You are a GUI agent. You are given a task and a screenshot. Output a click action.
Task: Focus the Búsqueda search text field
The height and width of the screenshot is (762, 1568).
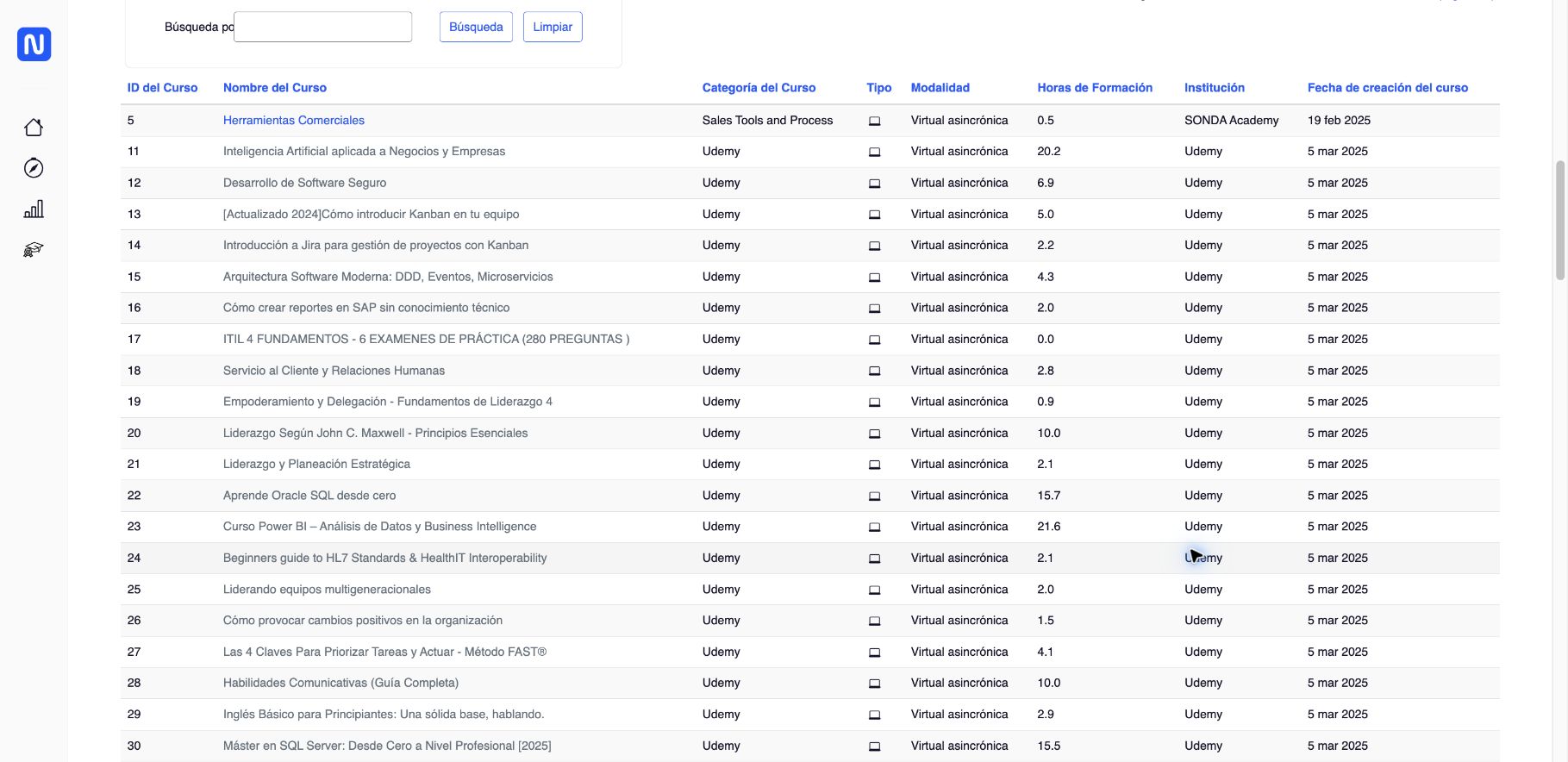coord(322,27)
